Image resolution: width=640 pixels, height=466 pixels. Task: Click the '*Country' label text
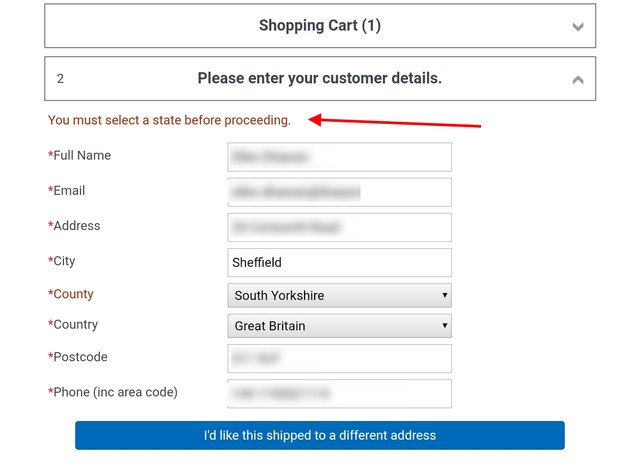tap(73, 325)
